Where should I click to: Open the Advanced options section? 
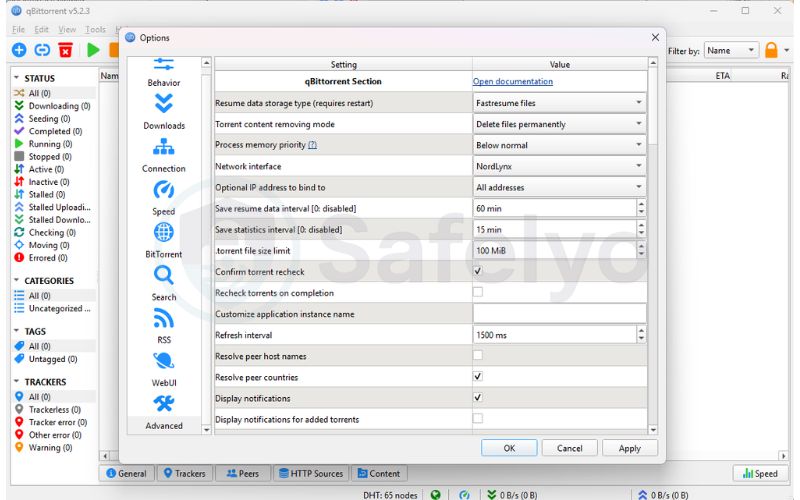[164, 412]
